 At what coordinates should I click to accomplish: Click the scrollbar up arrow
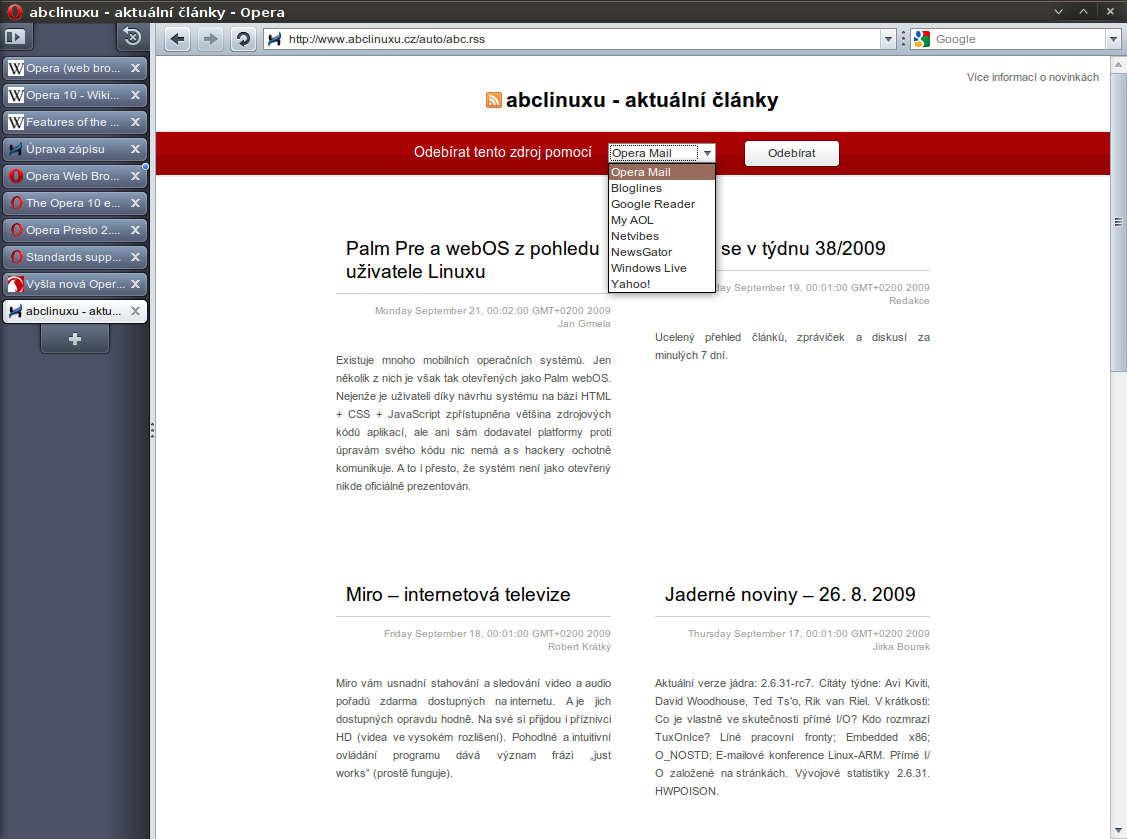pyautogui.click(x=1118, y=64)
